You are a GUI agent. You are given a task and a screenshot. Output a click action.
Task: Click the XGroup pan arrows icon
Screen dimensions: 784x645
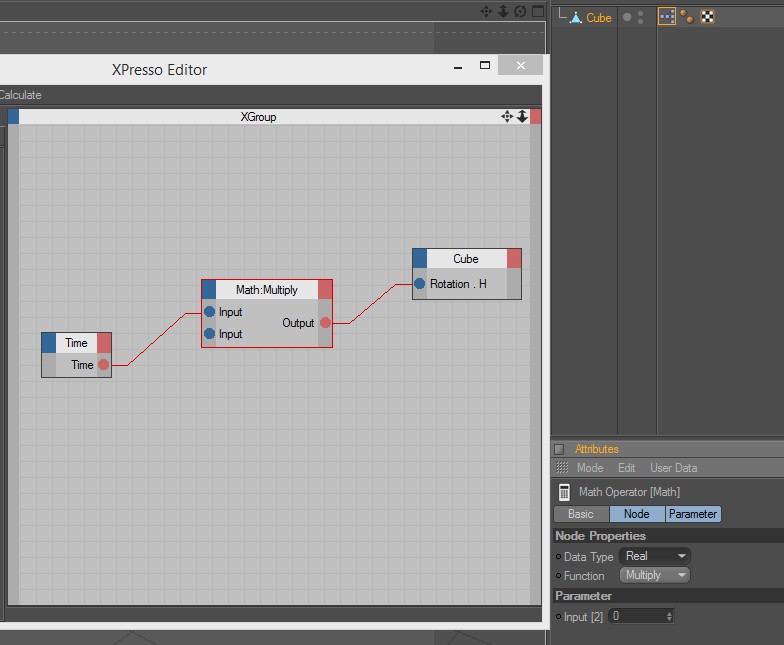(x=507, y=116)
